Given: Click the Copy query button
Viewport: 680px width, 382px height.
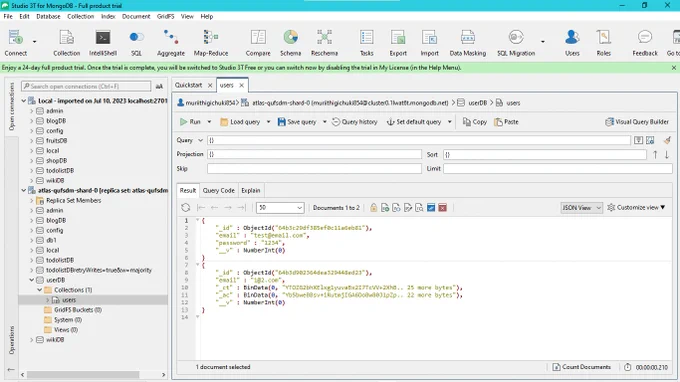Looking at the screenshot, I should coord(475,122).
